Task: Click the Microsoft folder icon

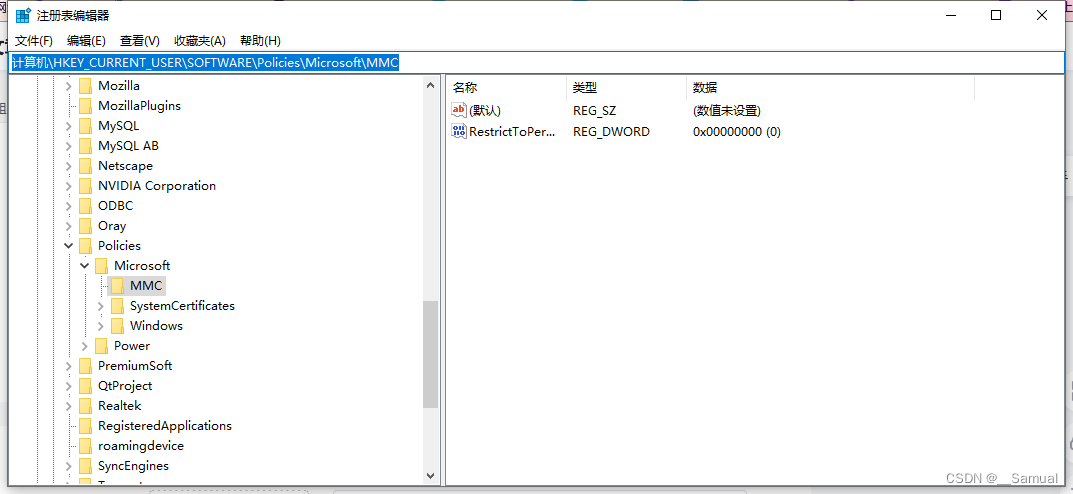Action: [101, 265]
